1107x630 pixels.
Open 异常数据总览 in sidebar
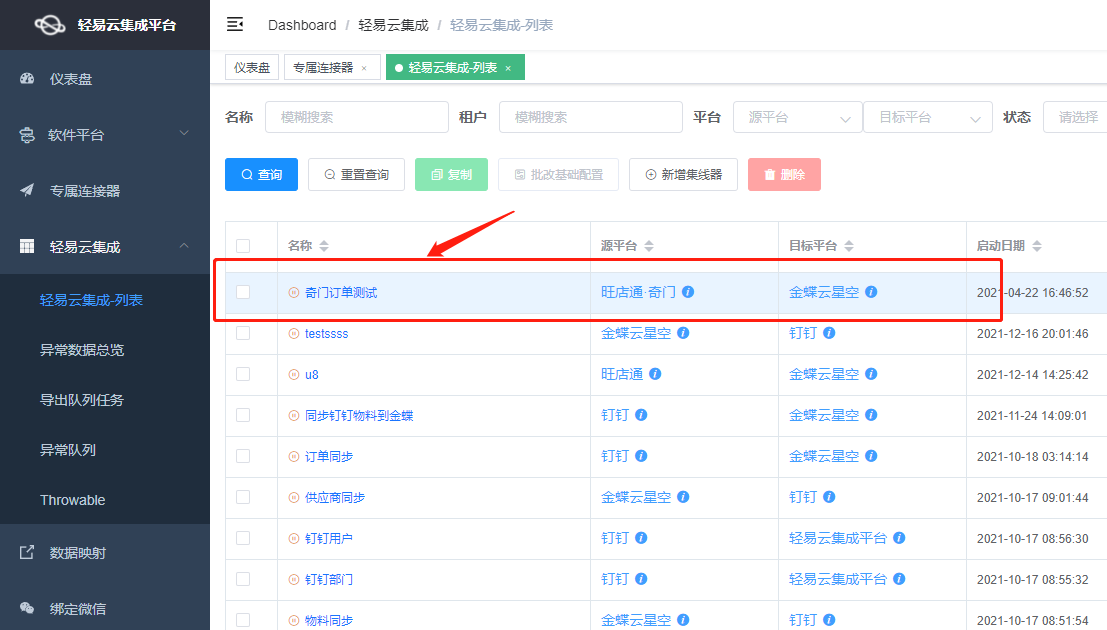click(x=104, y=350)
